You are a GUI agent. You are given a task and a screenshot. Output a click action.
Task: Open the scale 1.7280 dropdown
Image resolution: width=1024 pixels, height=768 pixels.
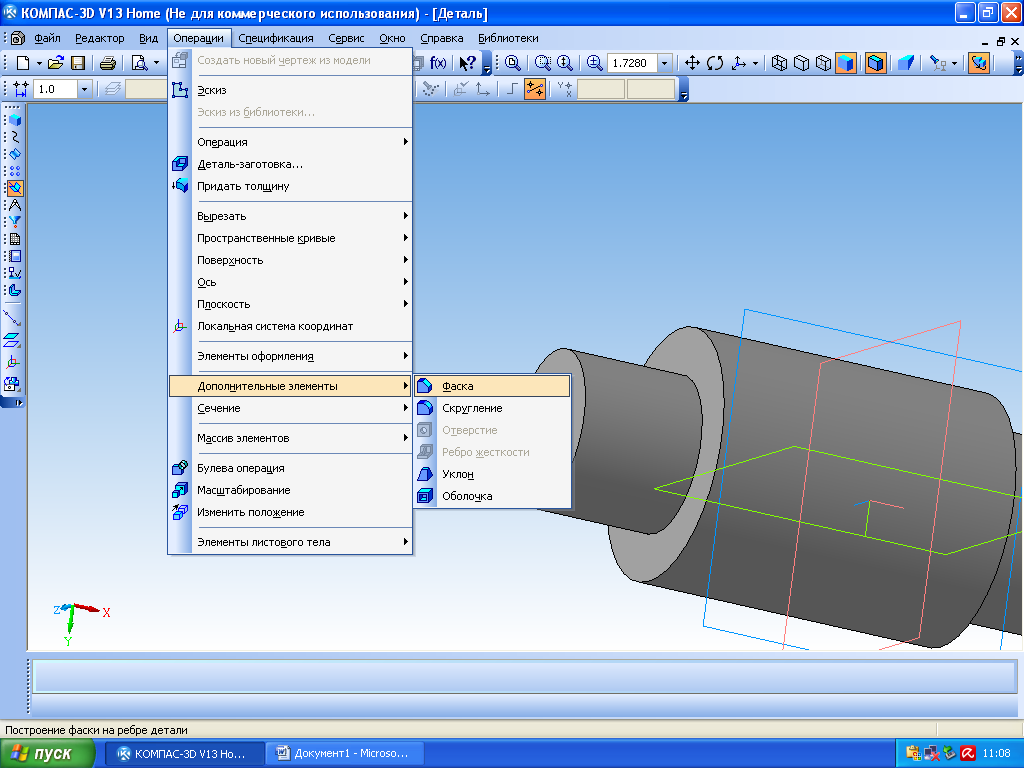(664, 63)
